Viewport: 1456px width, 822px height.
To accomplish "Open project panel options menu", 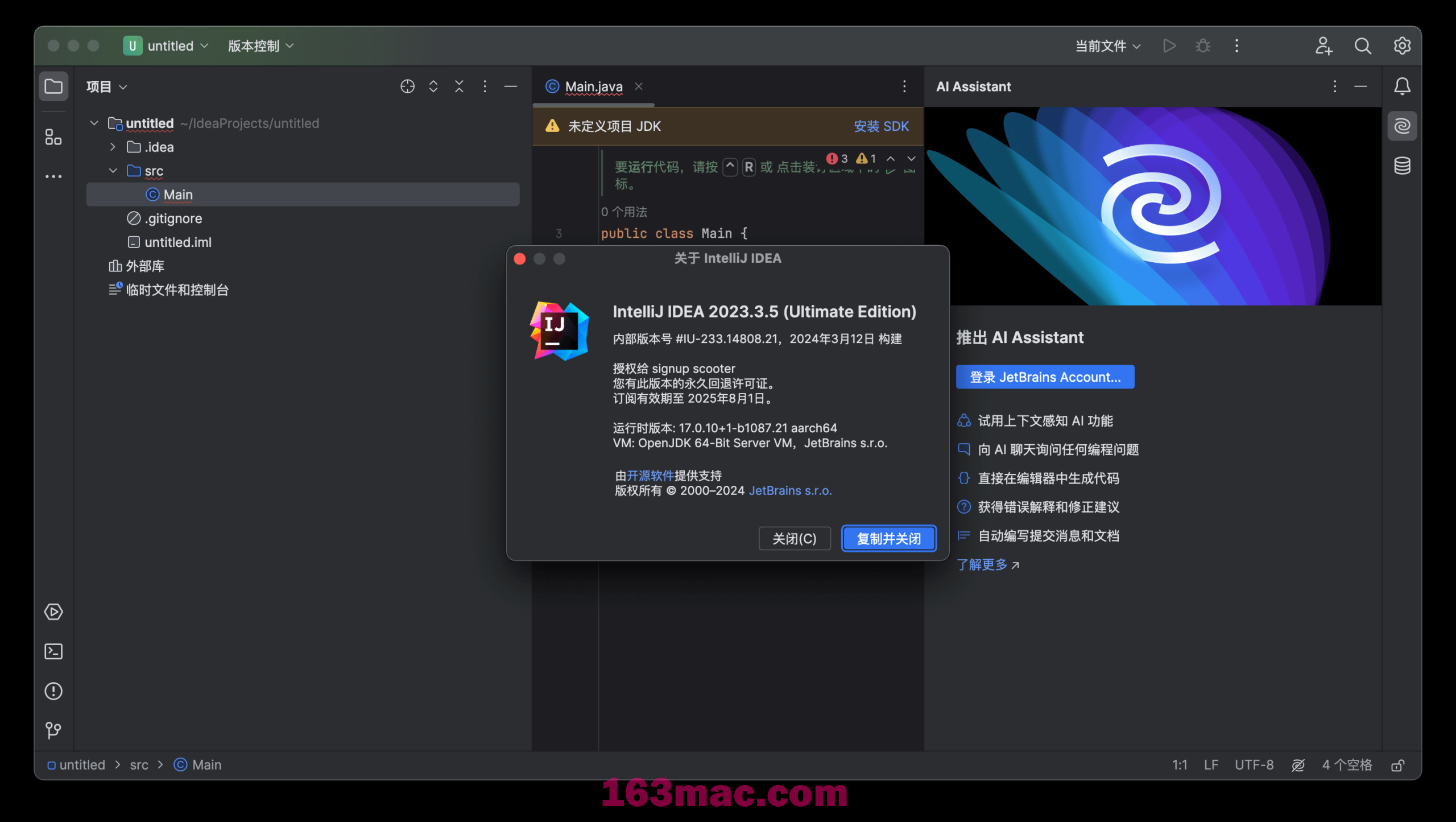I will pyautogui.click(x=485, y=86).
